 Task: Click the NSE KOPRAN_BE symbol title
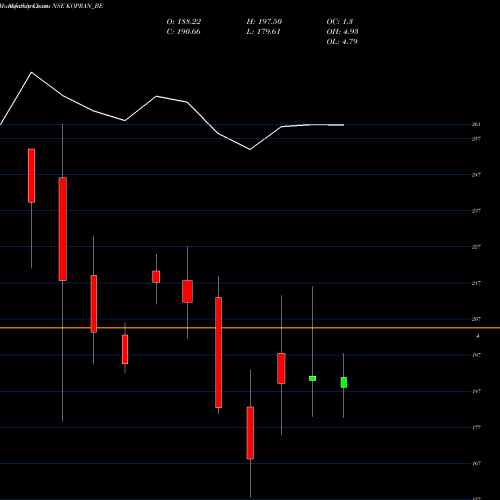pos(78,6)
